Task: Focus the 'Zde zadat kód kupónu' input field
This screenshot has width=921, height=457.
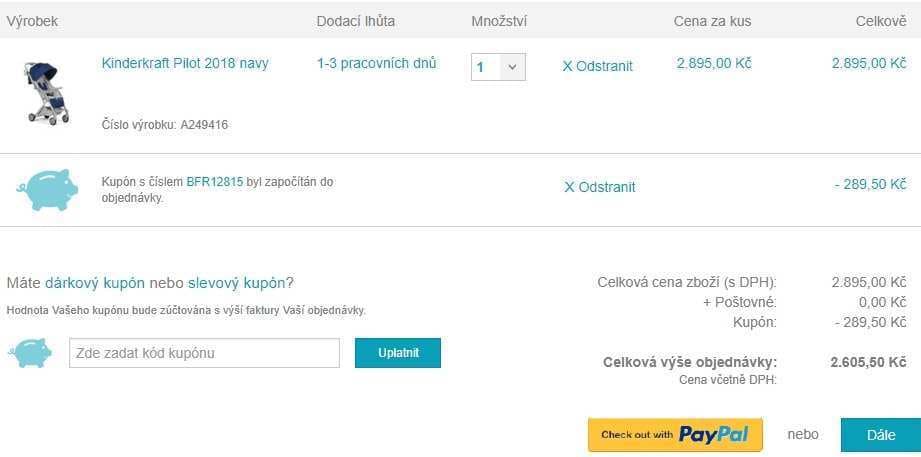Action: [204, 353]
